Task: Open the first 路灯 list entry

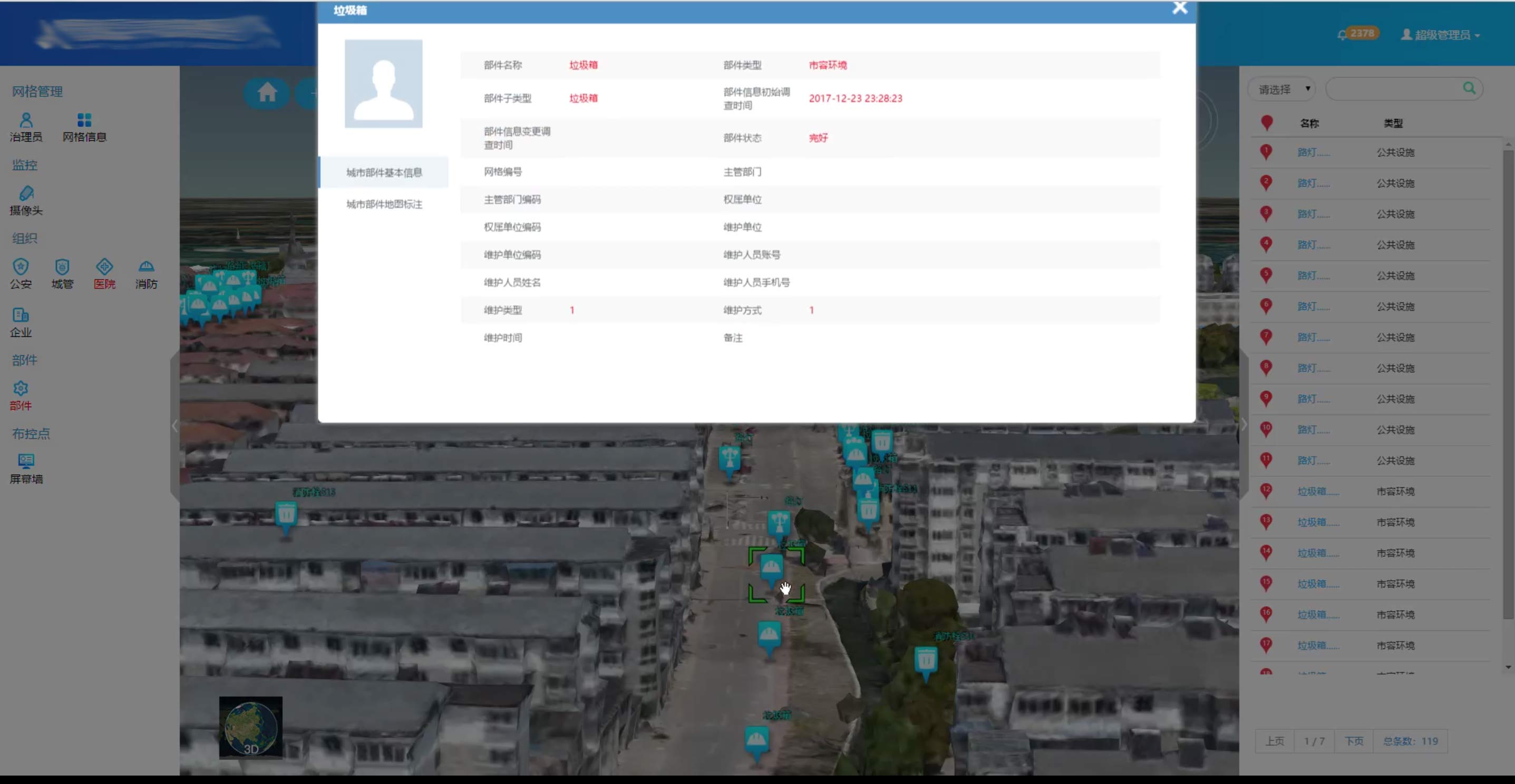Action: [1313, 152]
